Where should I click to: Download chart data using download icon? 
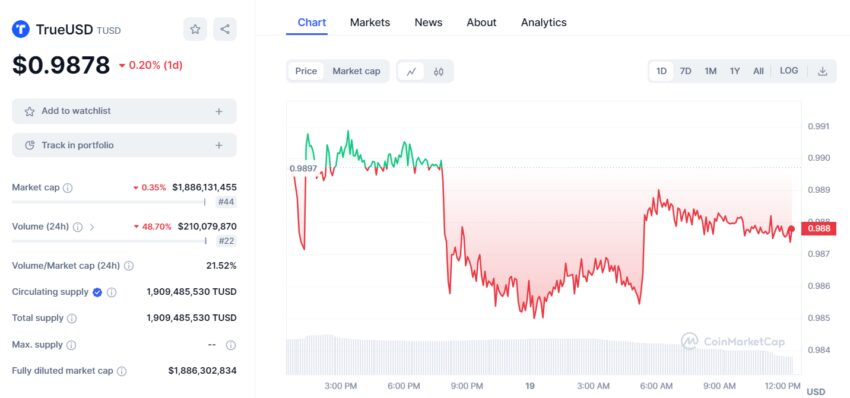pyautogui.click(x=822, y=71)
